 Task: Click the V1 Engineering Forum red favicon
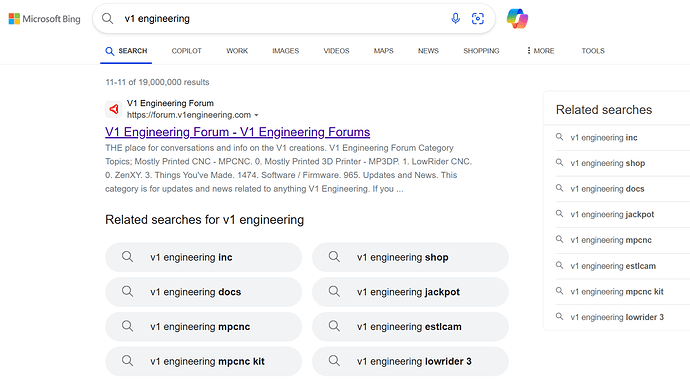point(114,109)
